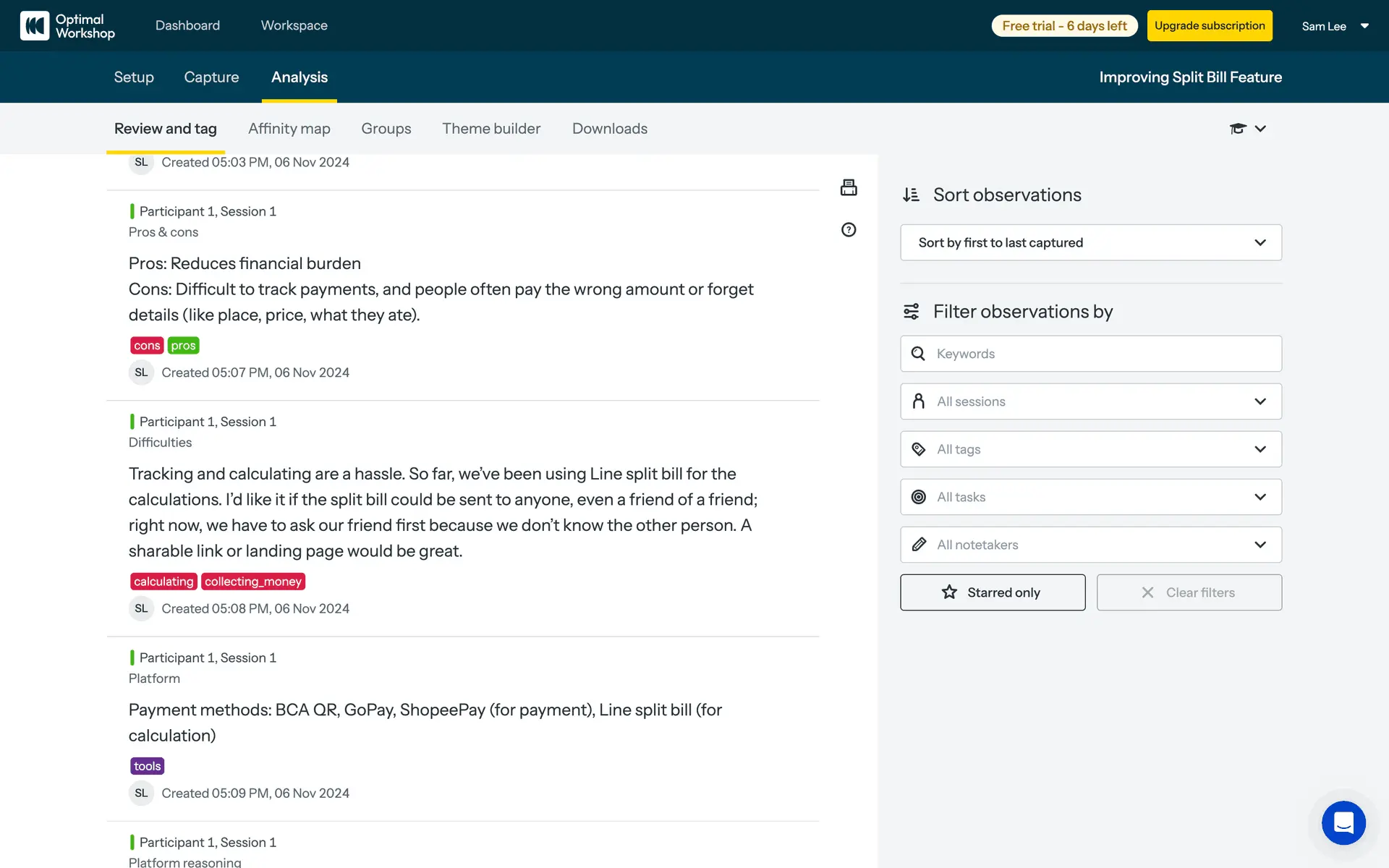Click the Keywords search field
1389x868 pixels.
(x=1100, y=354)
